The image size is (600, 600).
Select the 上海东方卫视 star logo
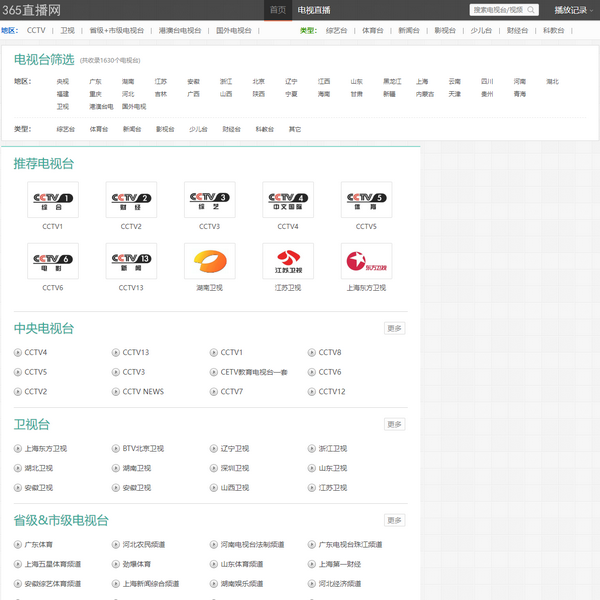(366, 261)
